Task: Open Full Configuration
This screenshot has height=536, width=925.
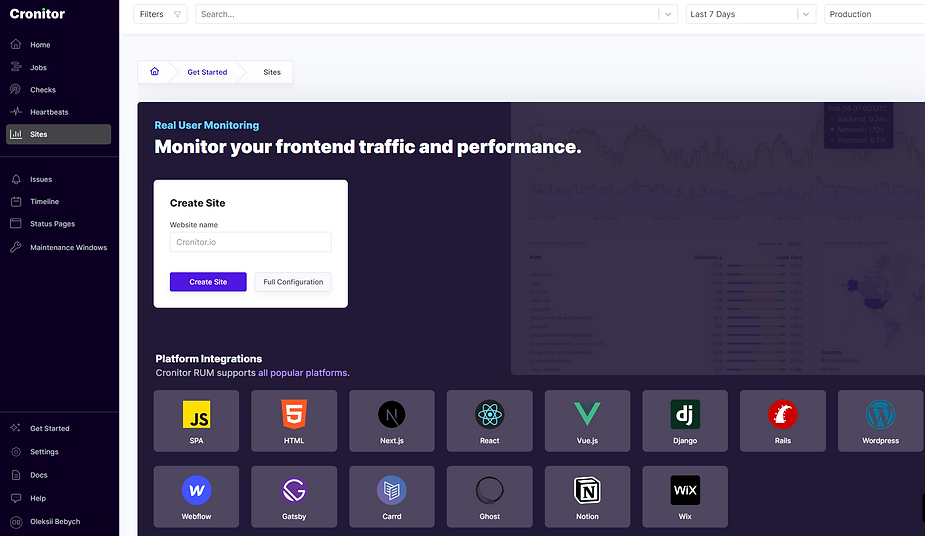Action: (x=293, y=282)
